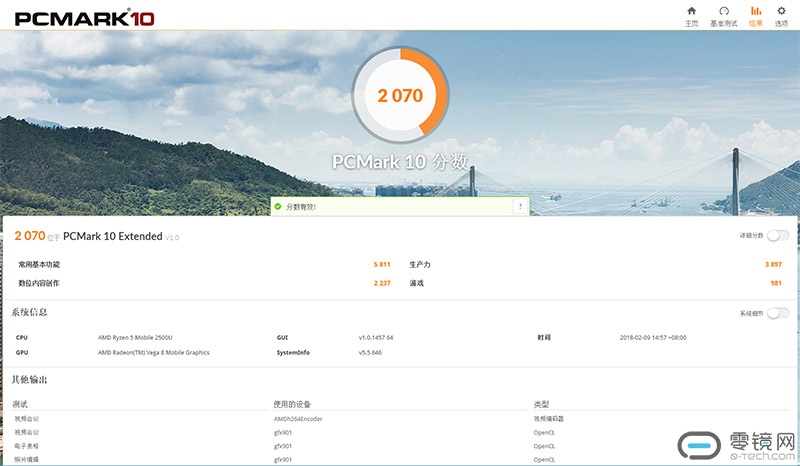Click the green valid-score check icon
This screenshot has height=466, width=800.
click(278, 207)
